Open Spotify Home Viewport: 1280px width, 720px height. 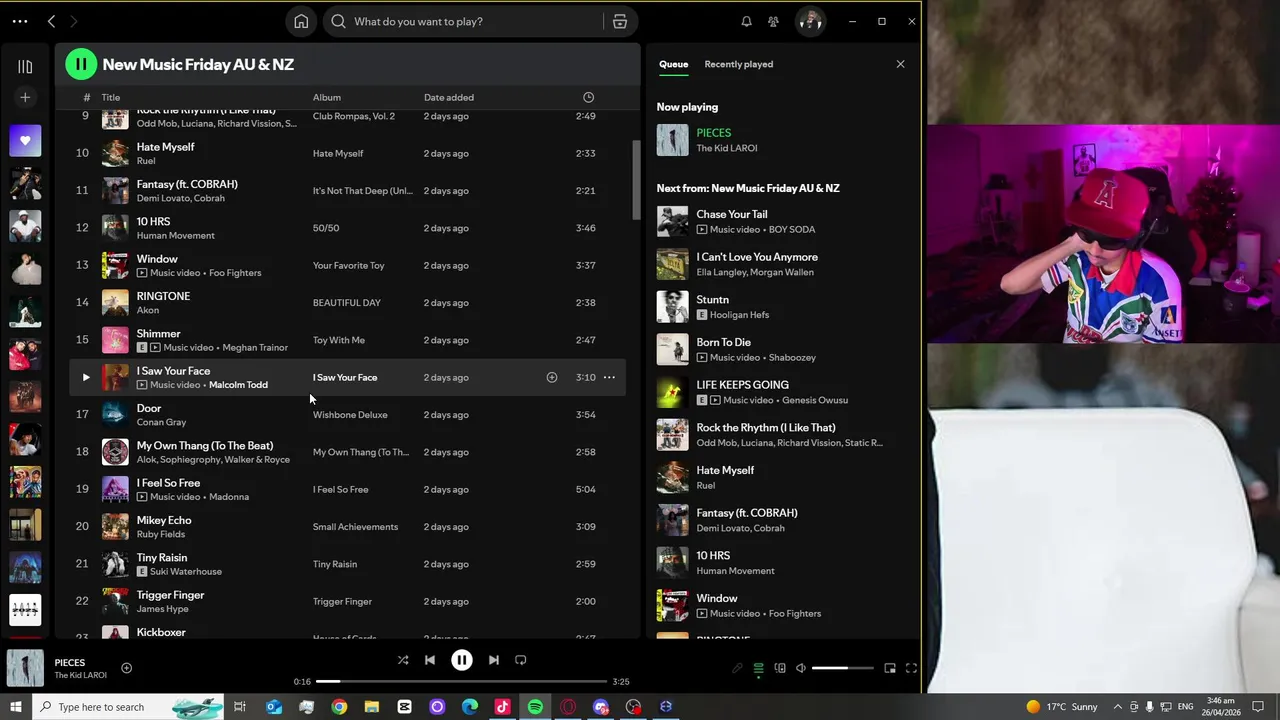click(301, 21)
